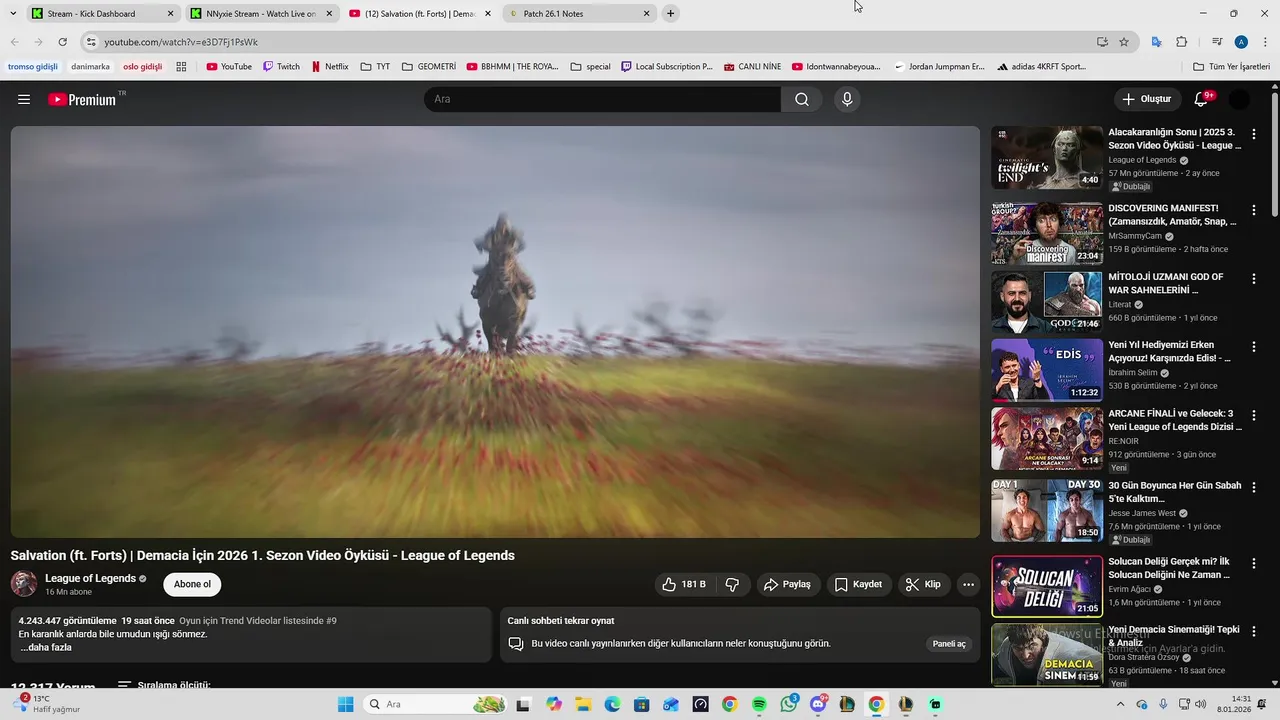The image size is (1280, 720).
Task: Open the 'GEOMETRİ' bookmark folder
Action: pos(428,67)
